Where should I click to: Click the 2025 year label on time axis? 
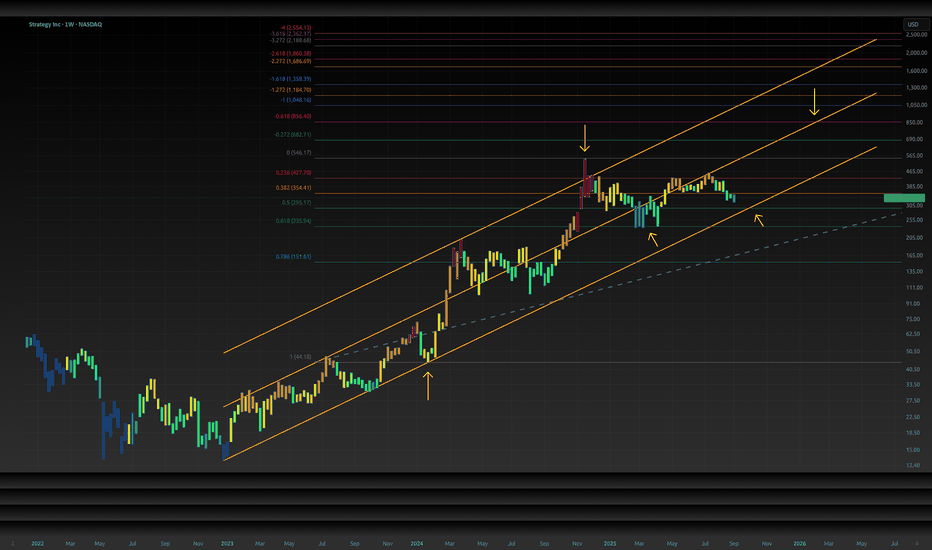tap(610, 543)
